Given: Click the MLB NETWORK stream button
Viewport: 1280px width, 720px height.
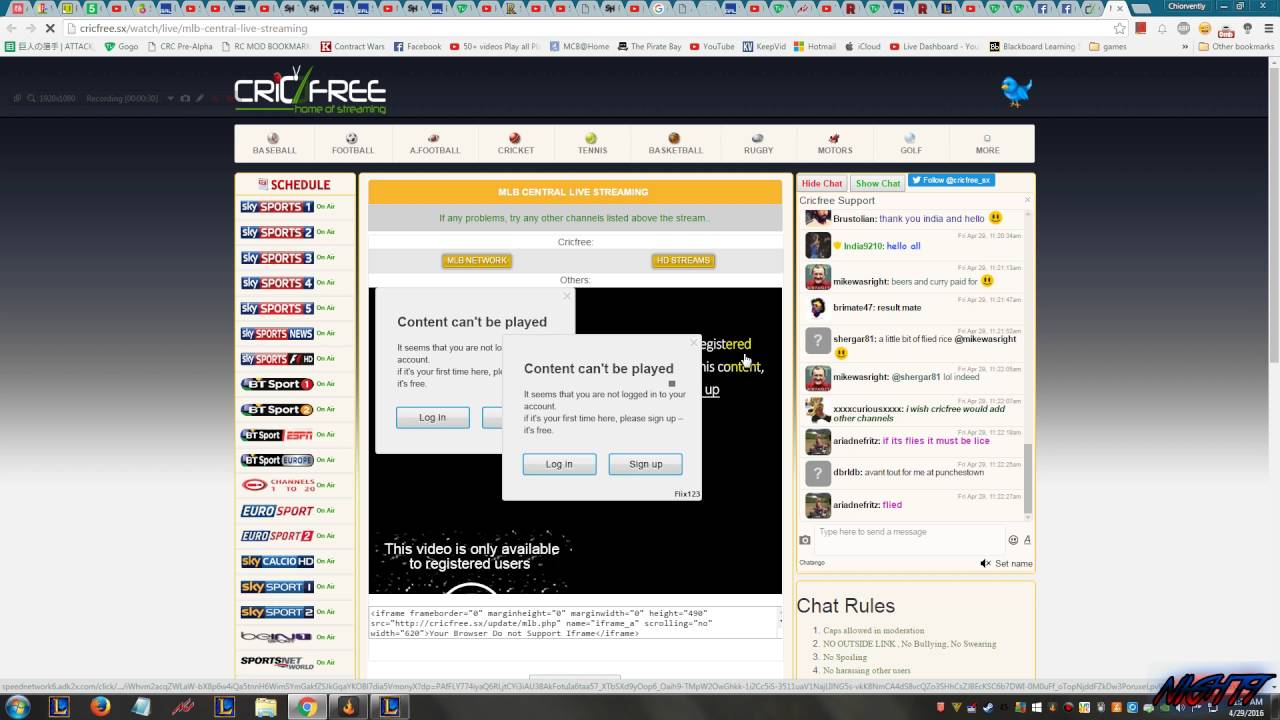Looking at the screenshot, I should pyautogui.click(x=477, y=260).
